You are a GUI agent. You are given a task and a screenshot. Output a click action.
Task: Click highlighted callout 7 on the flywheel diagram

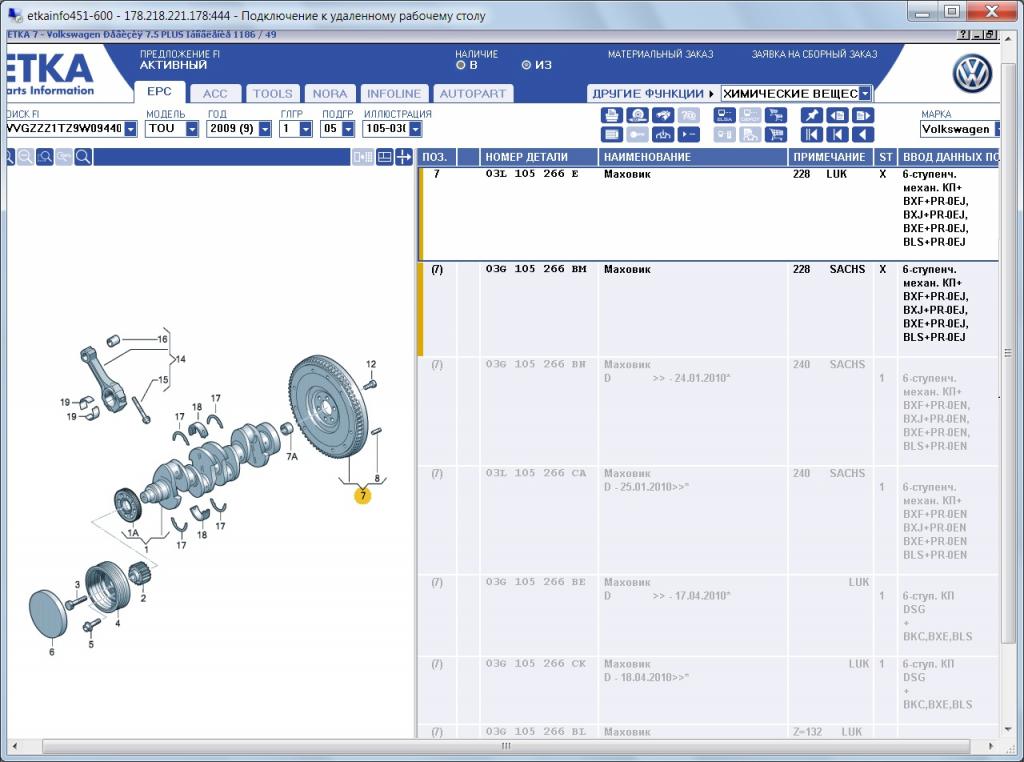click(x=363, y=496)
